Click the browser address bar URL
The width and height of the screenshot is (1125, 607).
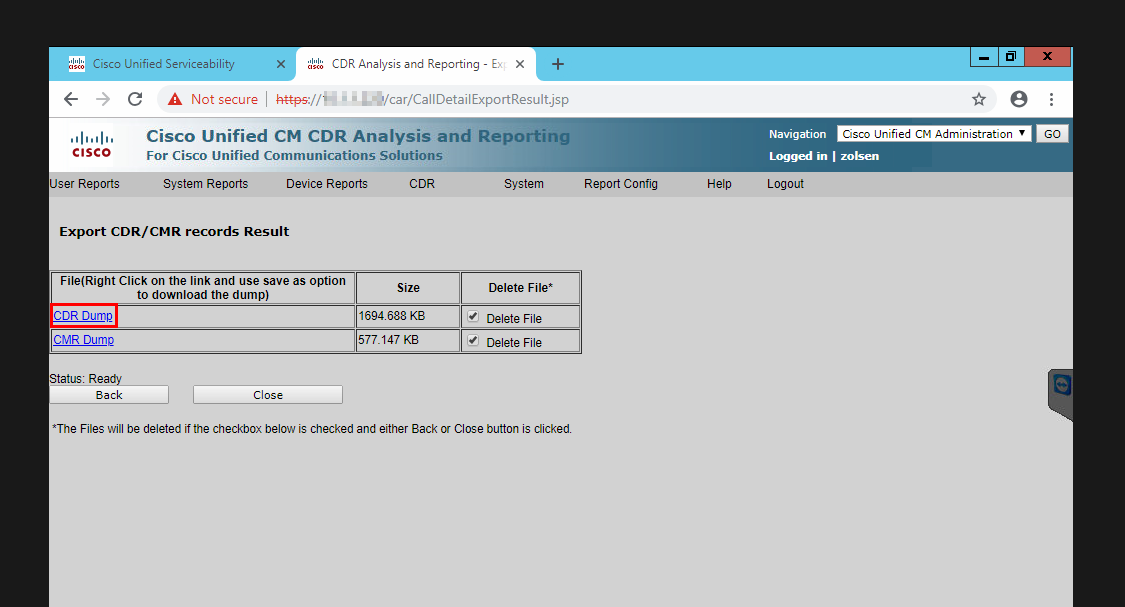coord(422,99)
